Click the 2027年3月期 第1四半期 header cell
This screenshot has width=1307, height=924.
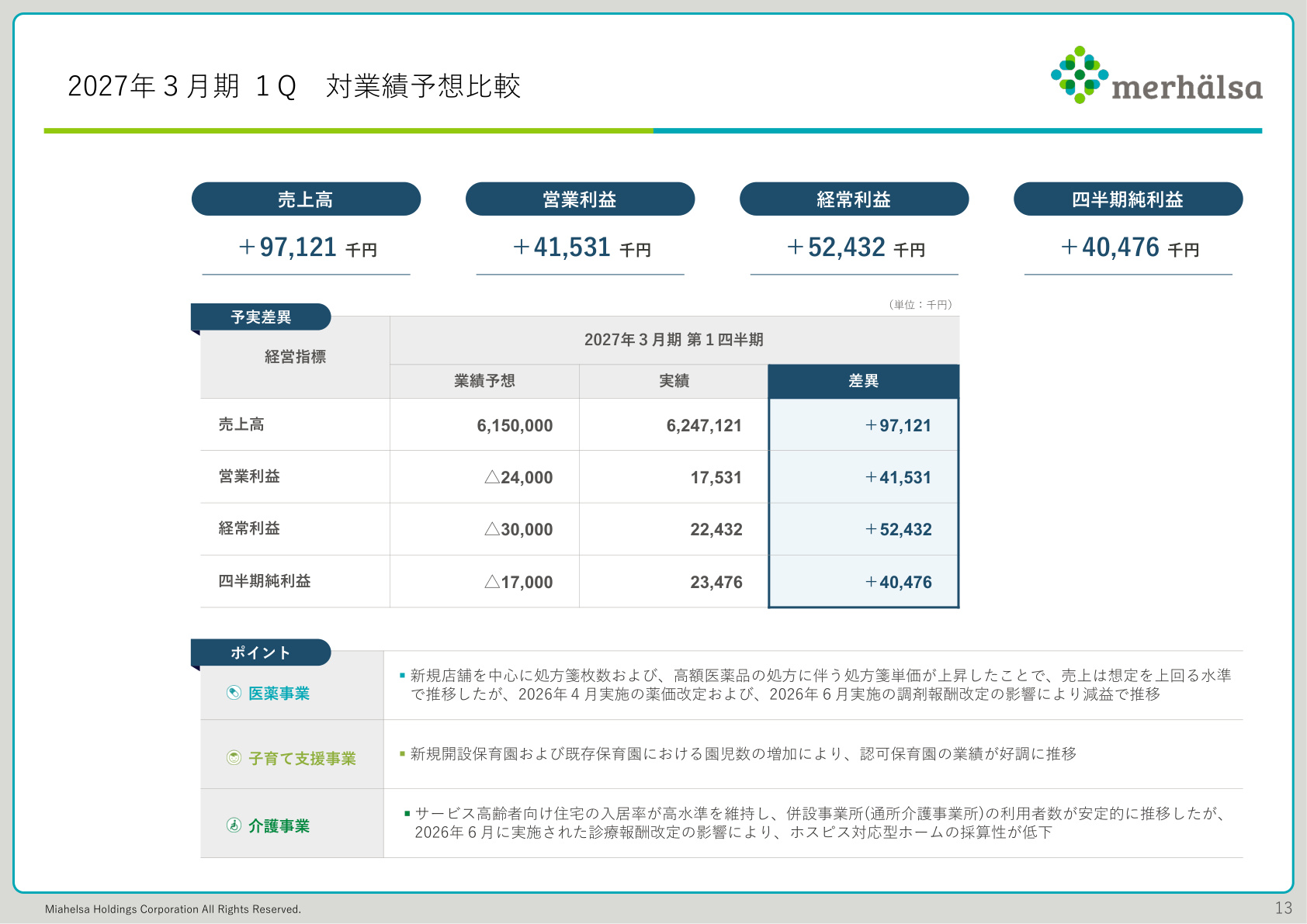(674, 340)
